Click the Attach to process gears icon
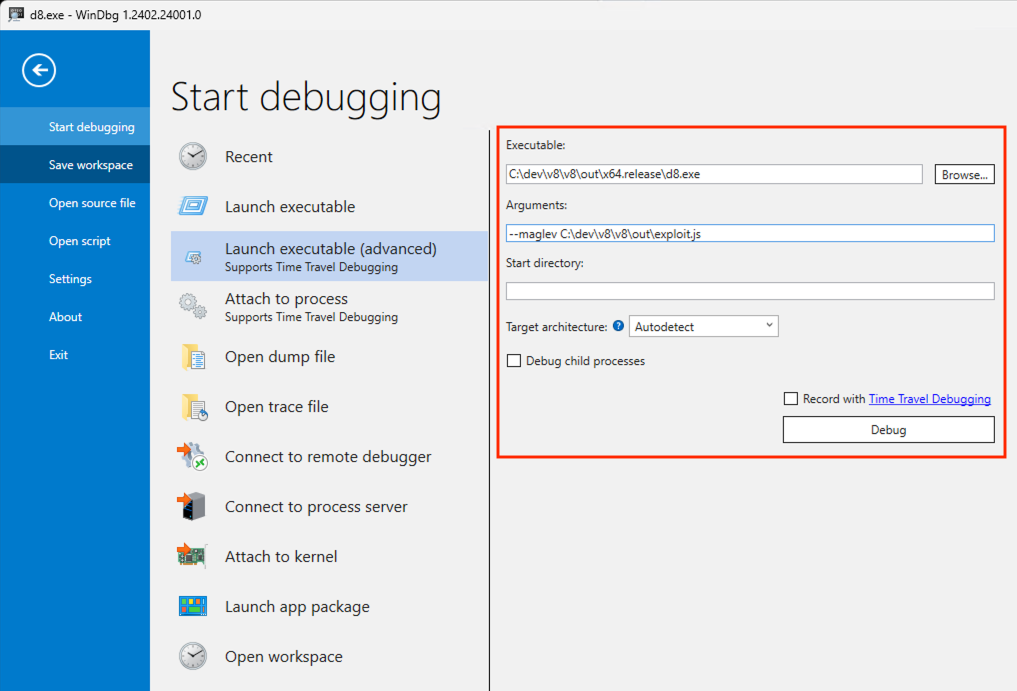 pos(193,307)
